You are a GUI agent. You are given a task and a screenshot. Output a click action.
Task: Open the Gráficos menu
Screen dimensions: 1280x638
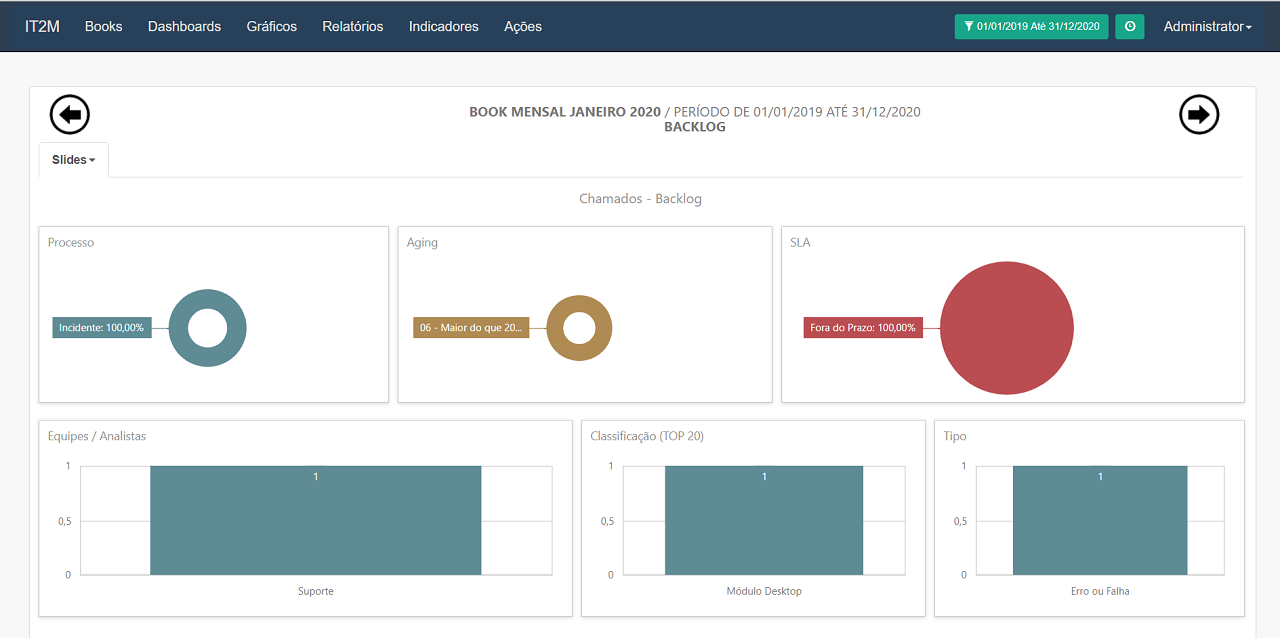271,27
